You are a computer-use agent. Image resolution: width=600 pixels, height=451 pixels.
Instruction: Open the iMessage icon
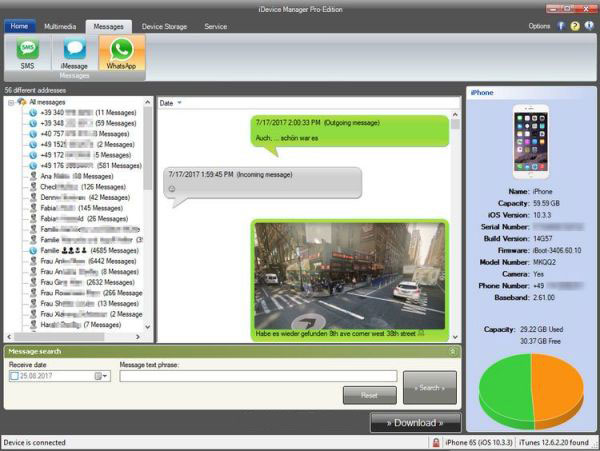74,53
